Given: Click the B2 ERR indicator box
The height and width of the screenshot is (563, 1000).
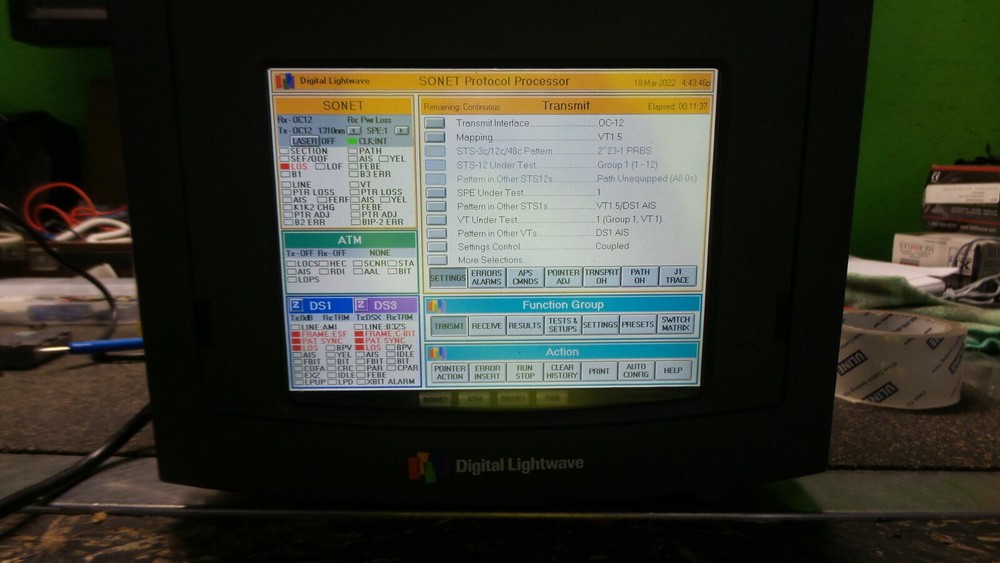Looking at the screenshot, I should pos(288,223).
